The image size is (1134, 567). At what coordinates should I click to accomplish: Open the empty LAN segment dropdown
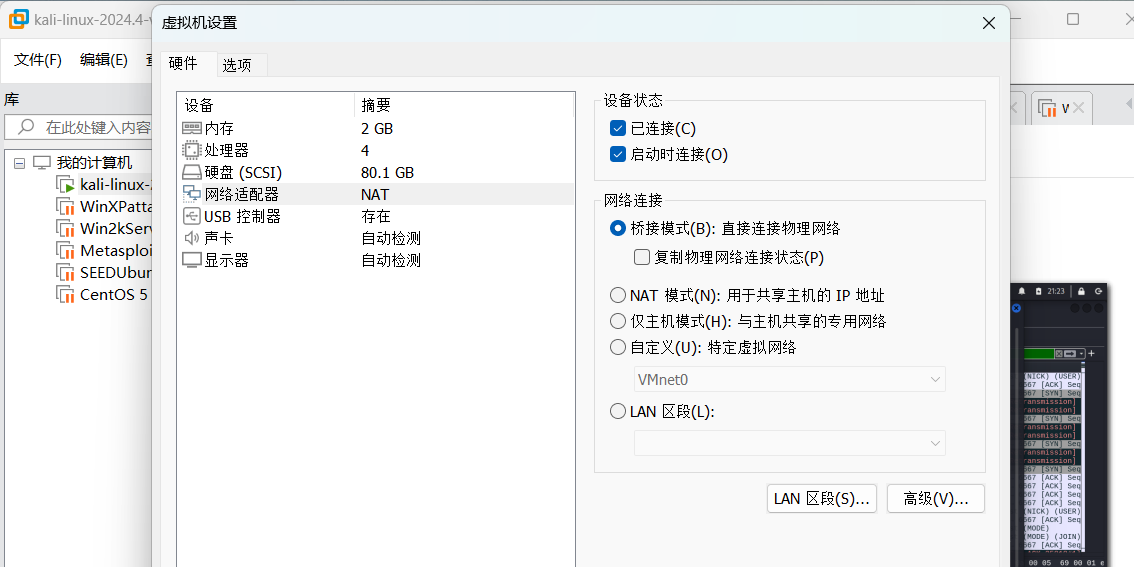(x=790, y=443)
